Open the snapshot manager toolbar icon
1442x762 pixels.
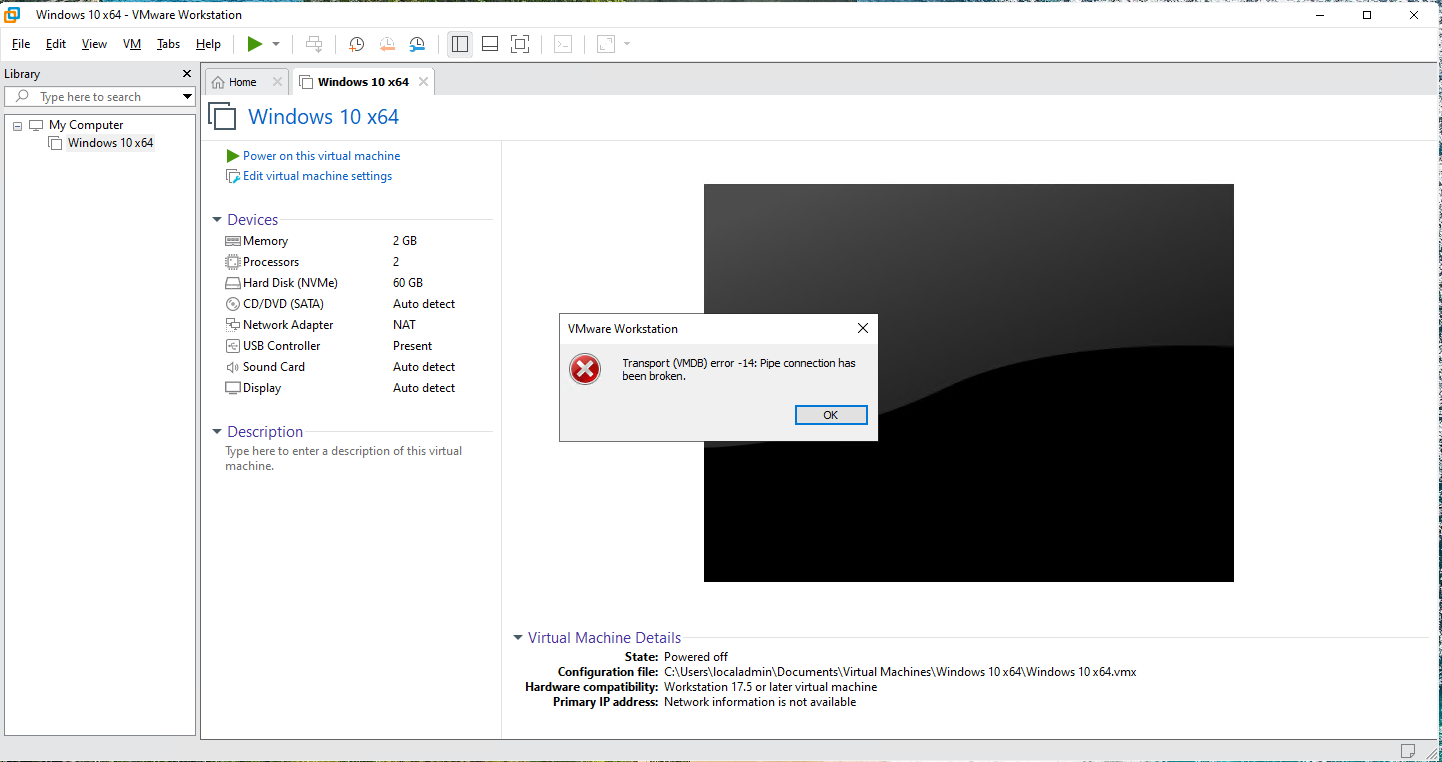417,44
